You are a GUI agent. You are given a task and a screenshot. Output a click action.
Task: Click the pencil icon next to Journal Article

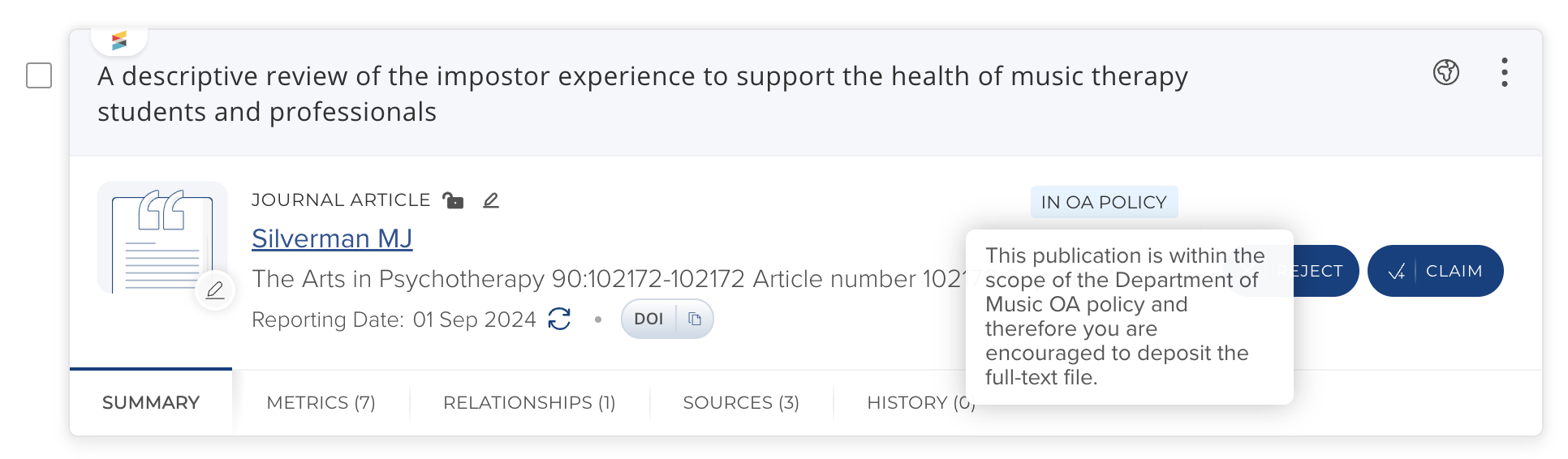491,200
